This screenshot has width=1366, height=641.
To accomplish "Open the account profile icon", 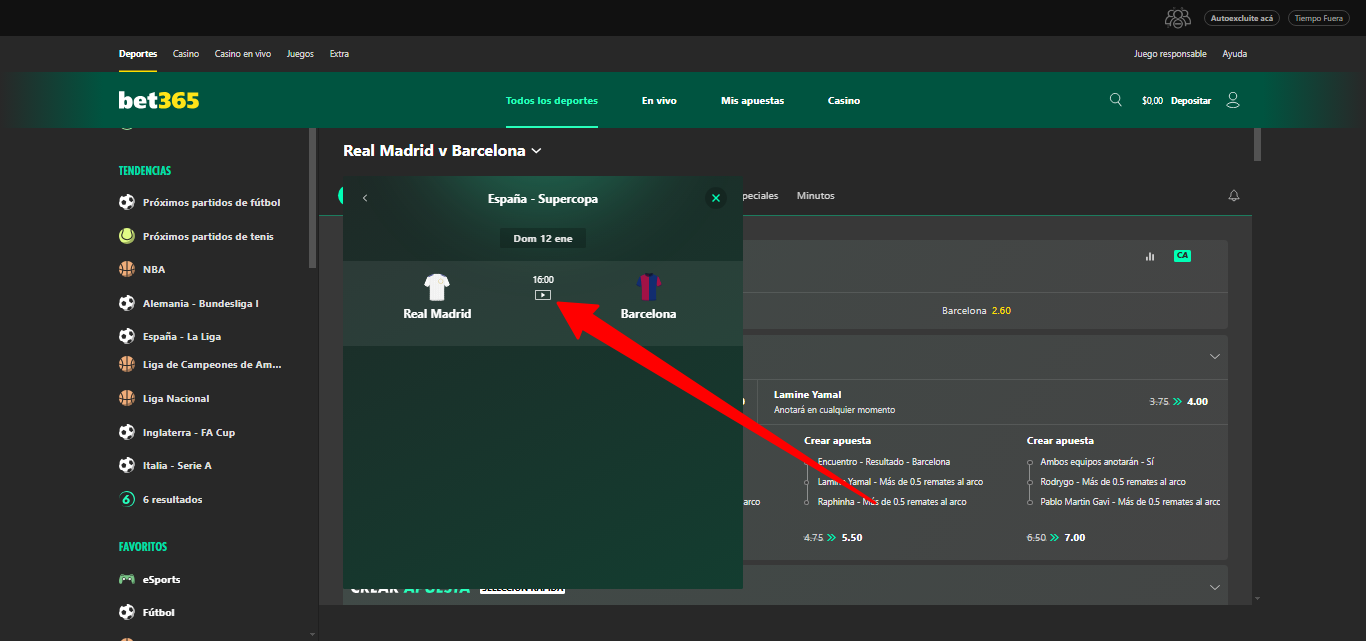I will (x=1232, y=100).
